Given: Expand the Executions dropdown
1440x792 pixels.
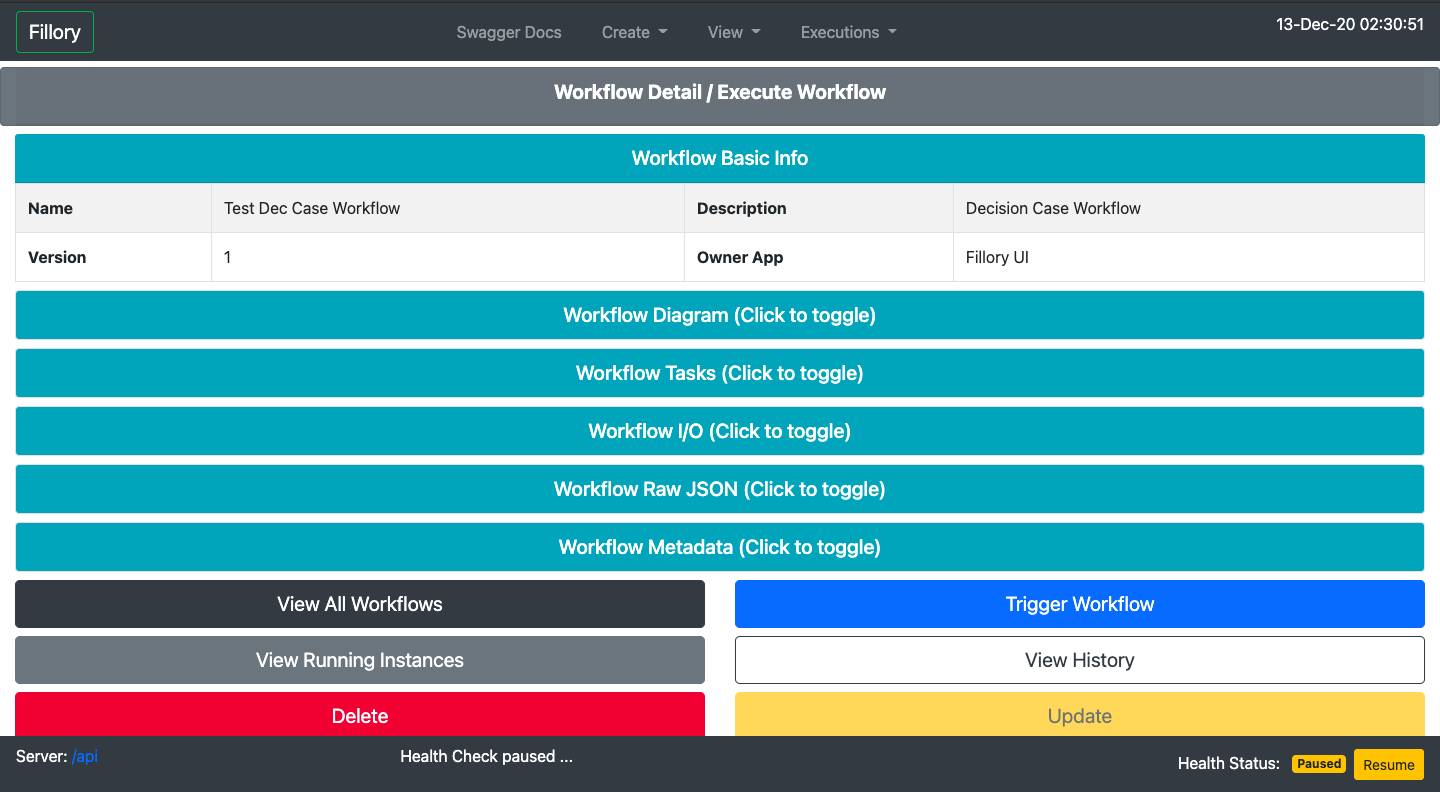Looking at the screenshot, I should [847, 32].
